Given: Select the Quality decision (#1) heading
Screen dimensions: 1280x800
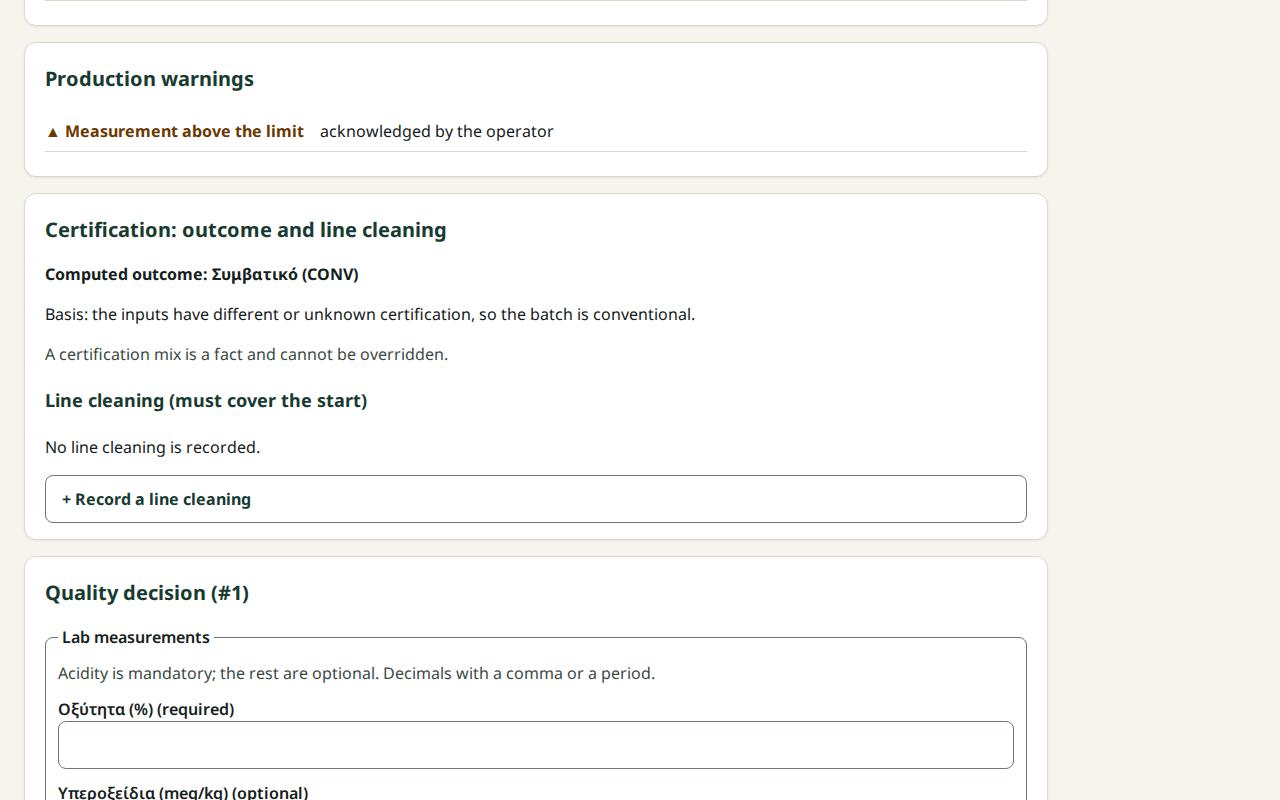Looking at the screenshot, I should pyautogui.click(x=147, y=593).
